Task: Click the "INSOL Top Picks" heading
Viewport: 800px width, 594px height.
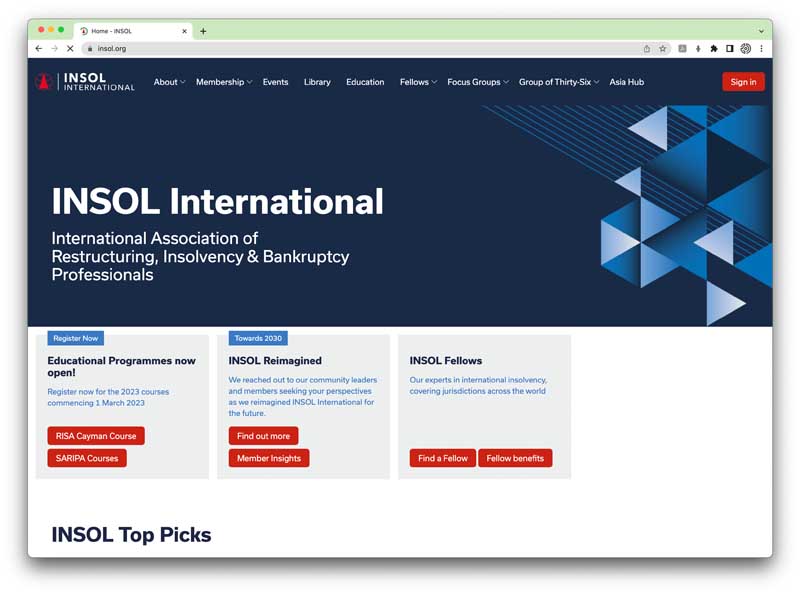Action: click(132, 535)
